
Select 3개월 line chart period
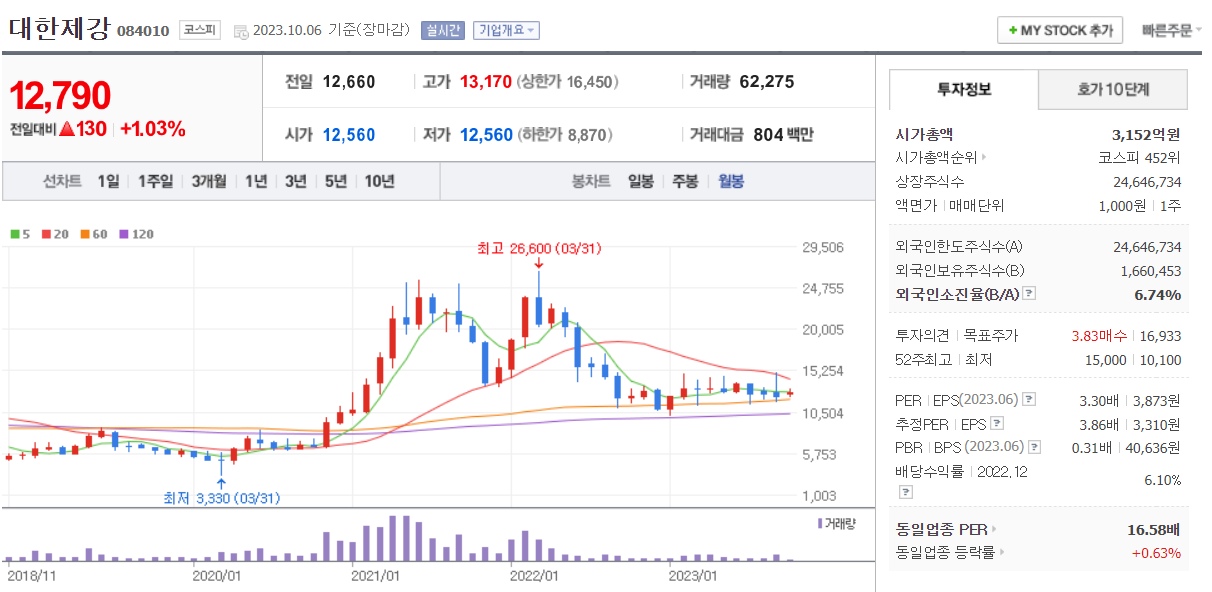click(x=209, y=181)
